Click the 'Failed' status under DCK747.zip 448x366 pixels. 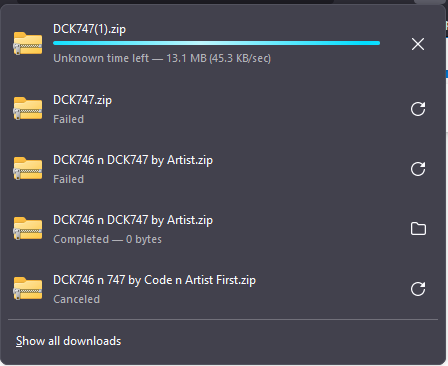(68, 119)
